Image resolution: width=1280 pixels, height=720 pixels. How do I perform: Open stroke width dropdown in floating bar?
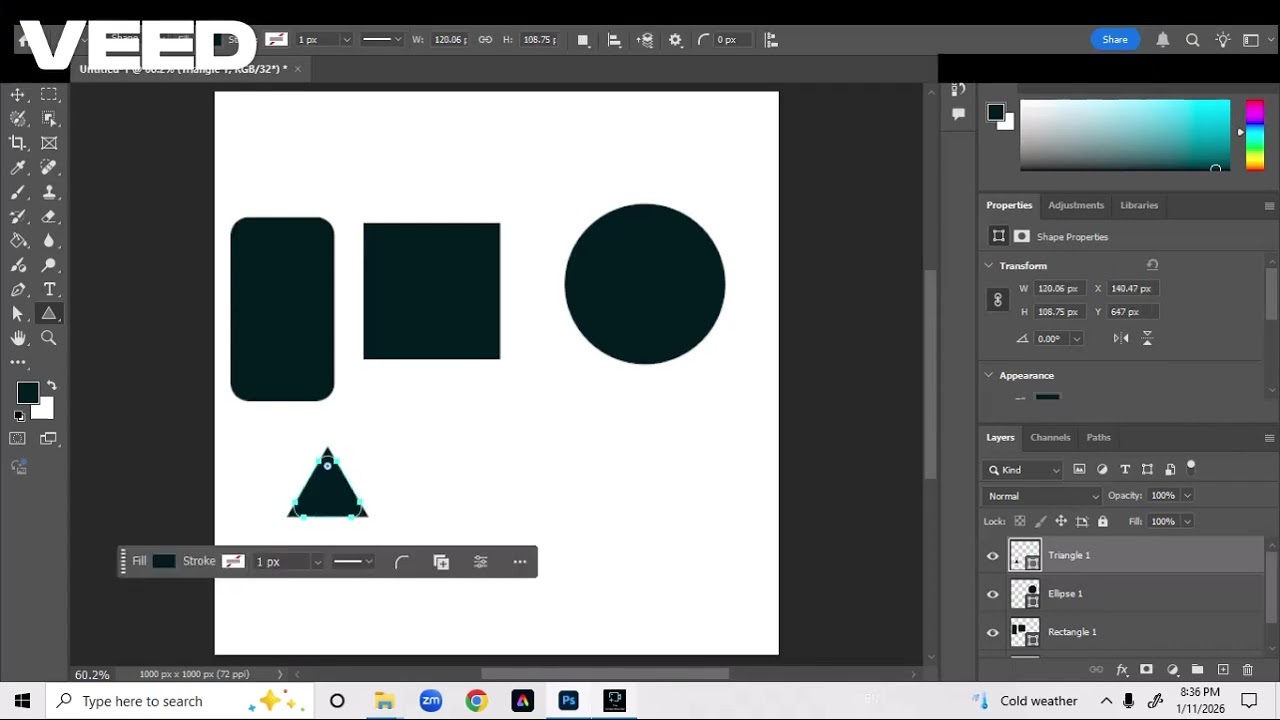point(317,562)
